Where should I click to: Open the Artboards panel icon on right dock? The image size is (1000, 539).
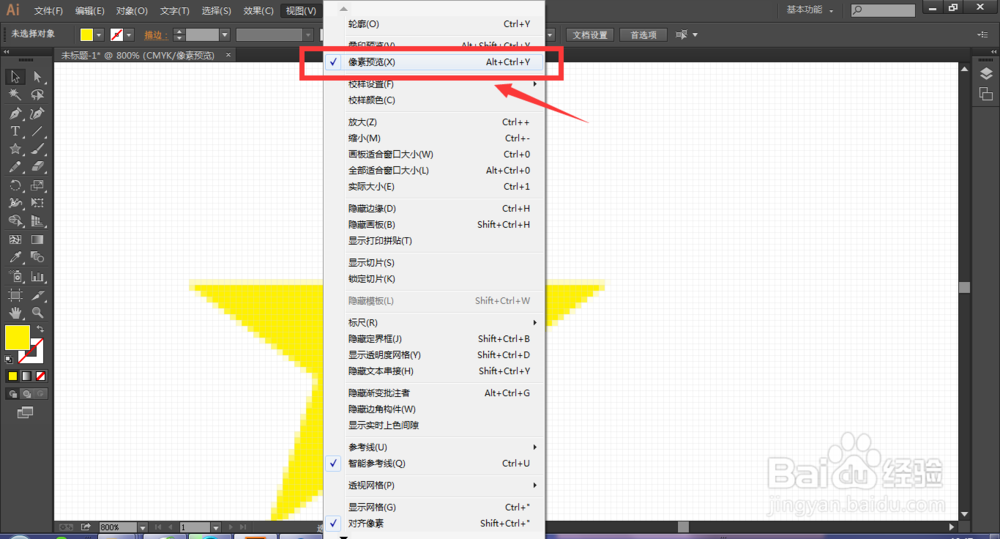pyautogui.click(x=986, y=94)
